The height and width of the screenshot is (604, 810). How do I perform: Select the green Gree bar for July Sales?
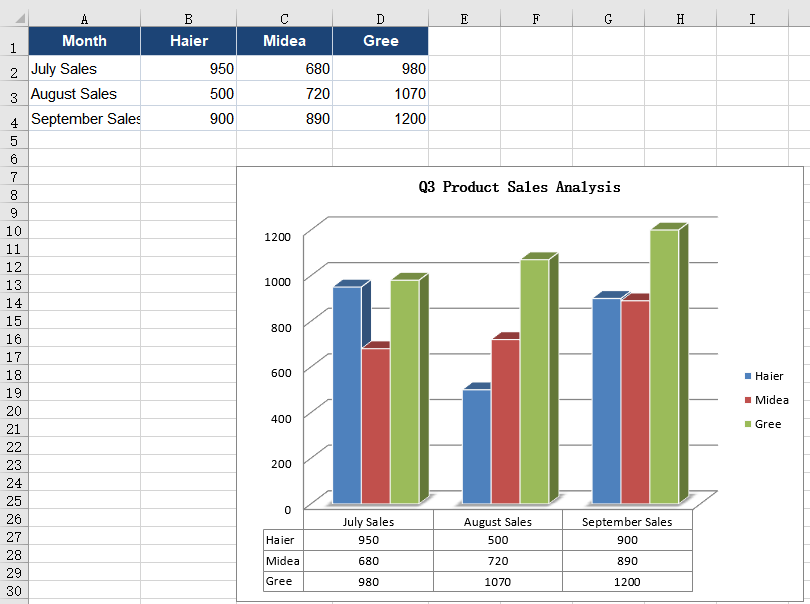(x=405, y=391)
